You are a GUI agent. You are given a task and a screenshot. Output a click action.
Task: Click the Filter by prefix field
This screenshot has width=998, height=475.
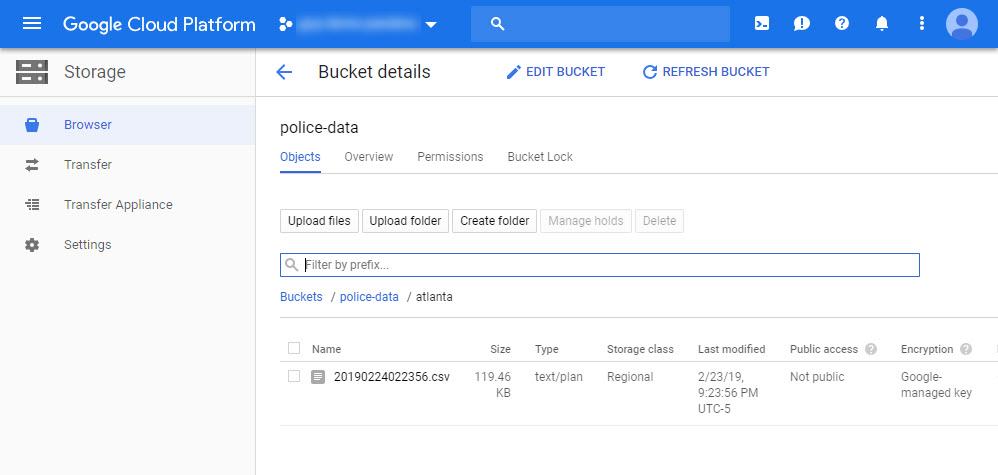608,265
